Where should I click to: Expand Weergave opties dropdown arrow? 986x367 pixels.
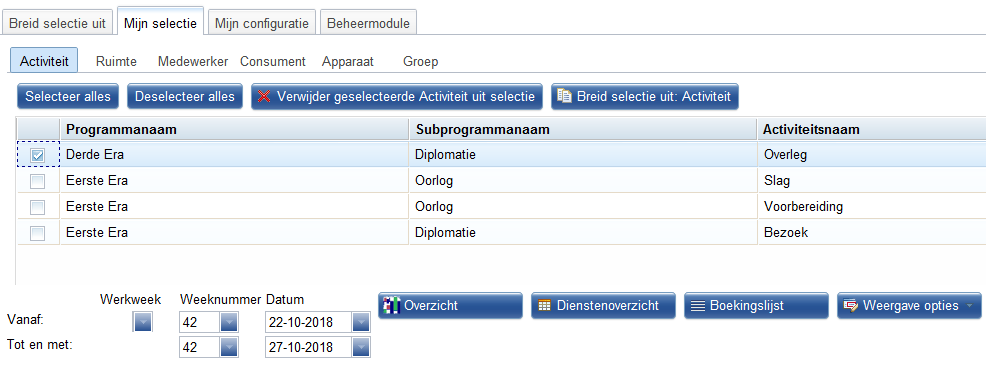point(969,306)
